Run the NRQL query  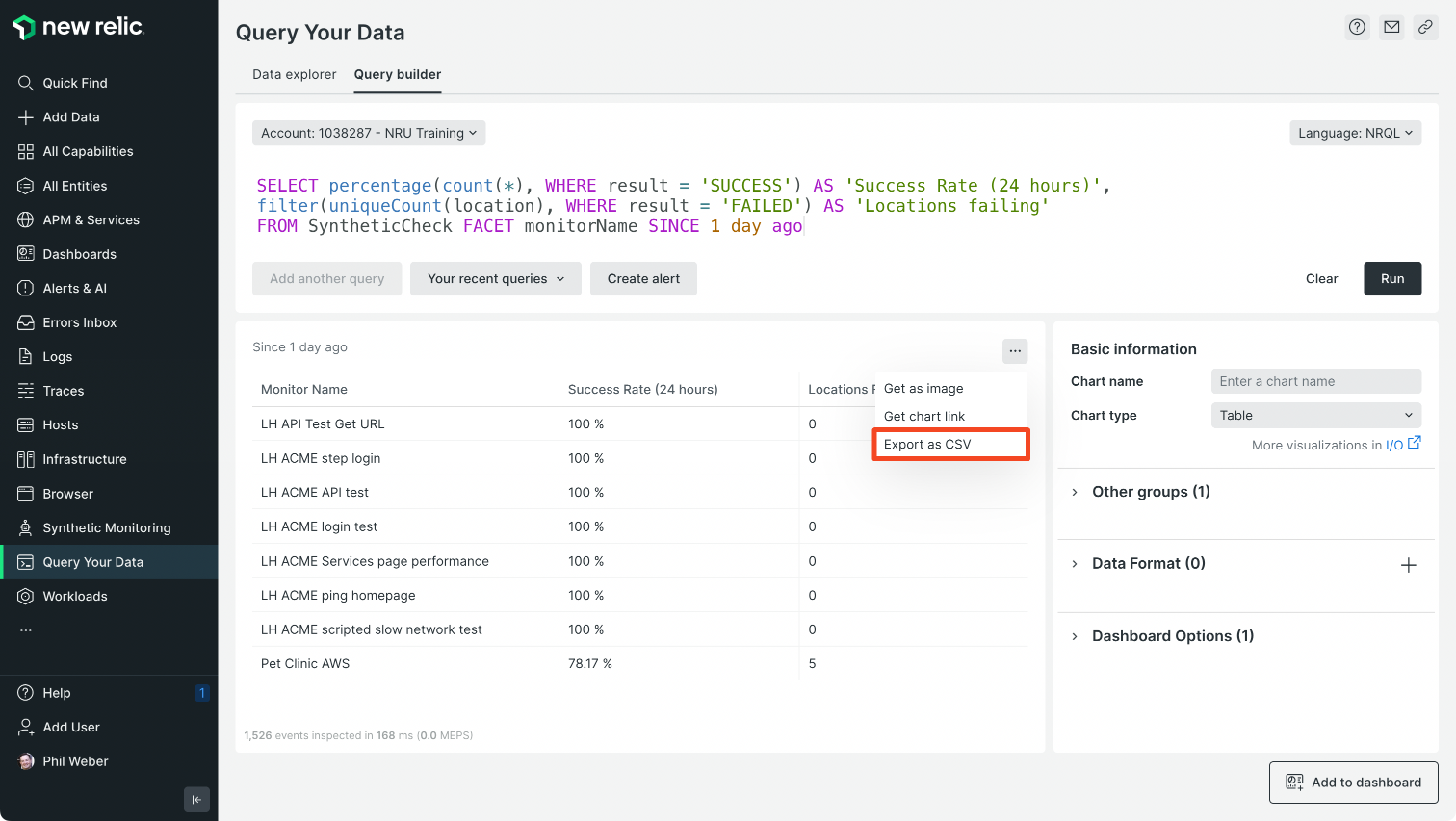pos(1392,279)
